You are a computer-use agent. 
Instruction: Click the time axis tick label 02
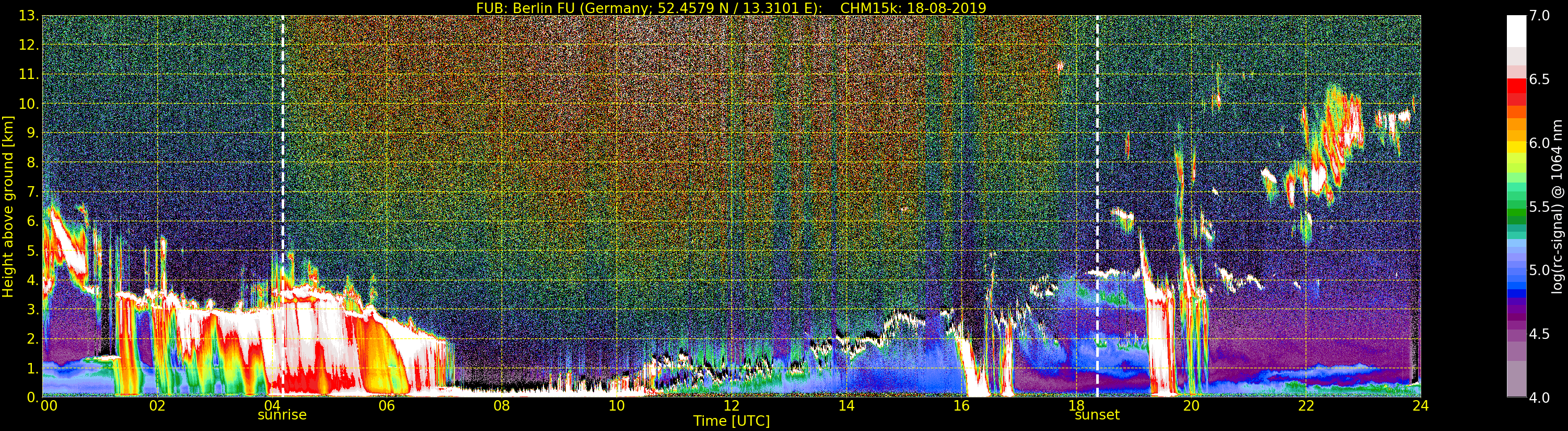point(157,405)
